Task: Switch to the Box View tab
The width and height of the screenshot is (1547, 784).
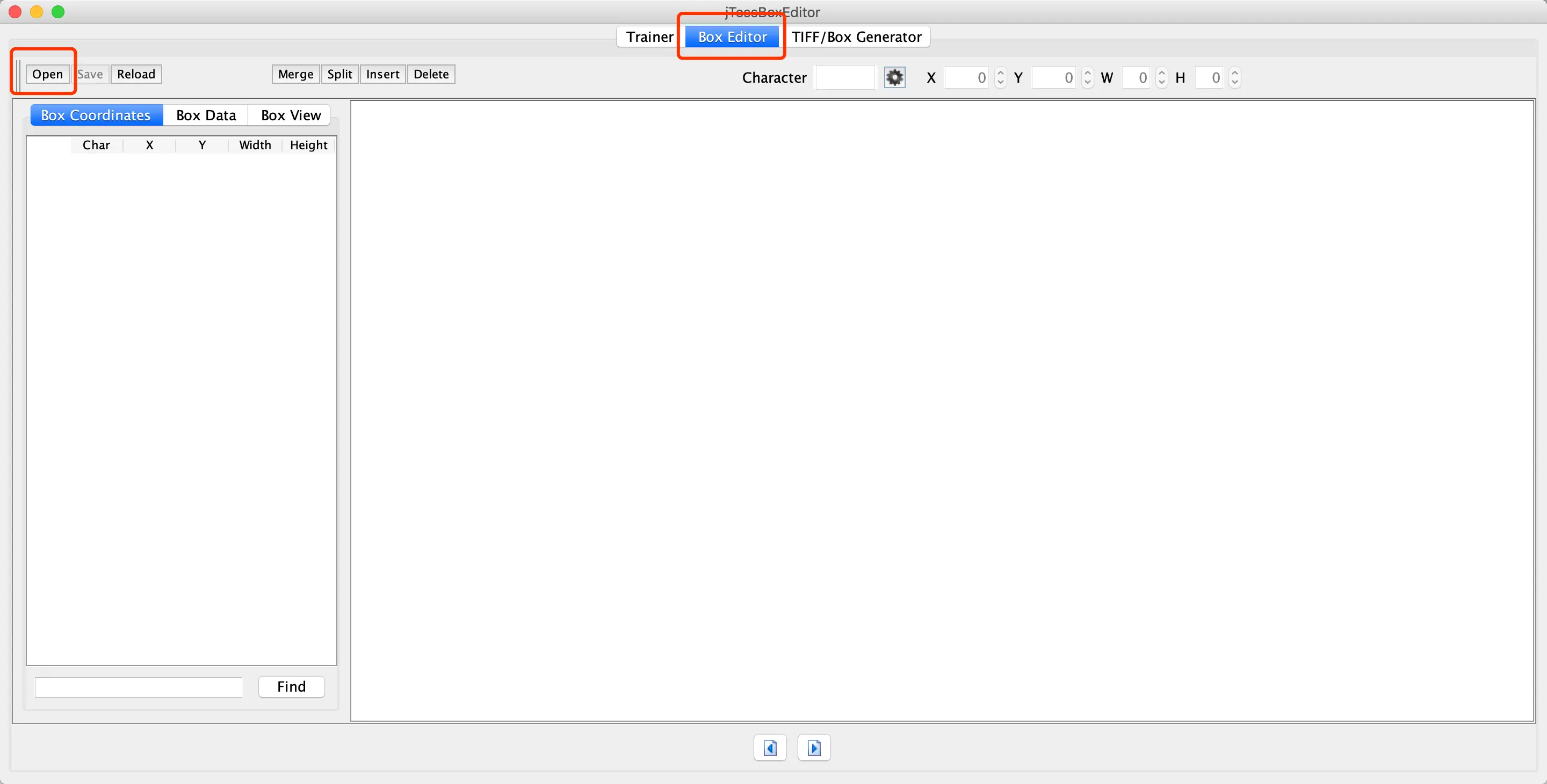Action: pos(291,115)
